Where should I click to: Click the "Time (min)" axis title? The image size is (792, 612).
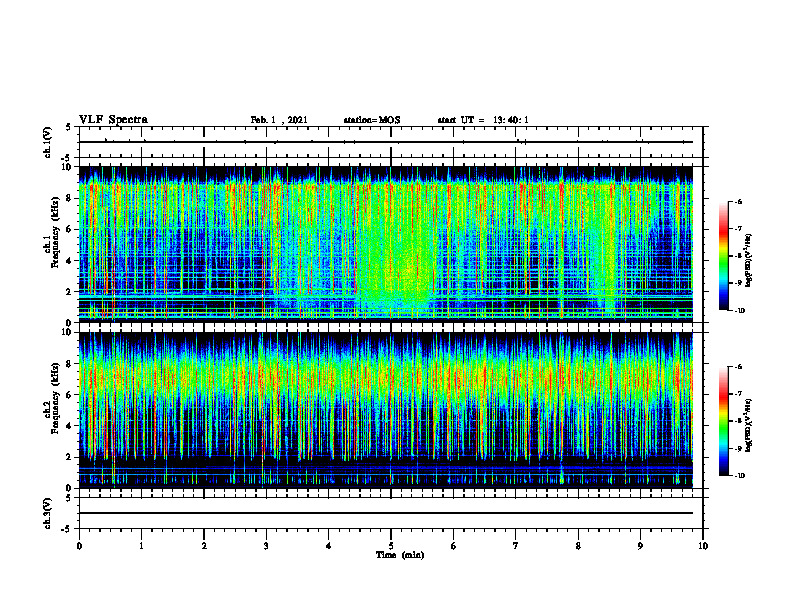click(400, 555)
